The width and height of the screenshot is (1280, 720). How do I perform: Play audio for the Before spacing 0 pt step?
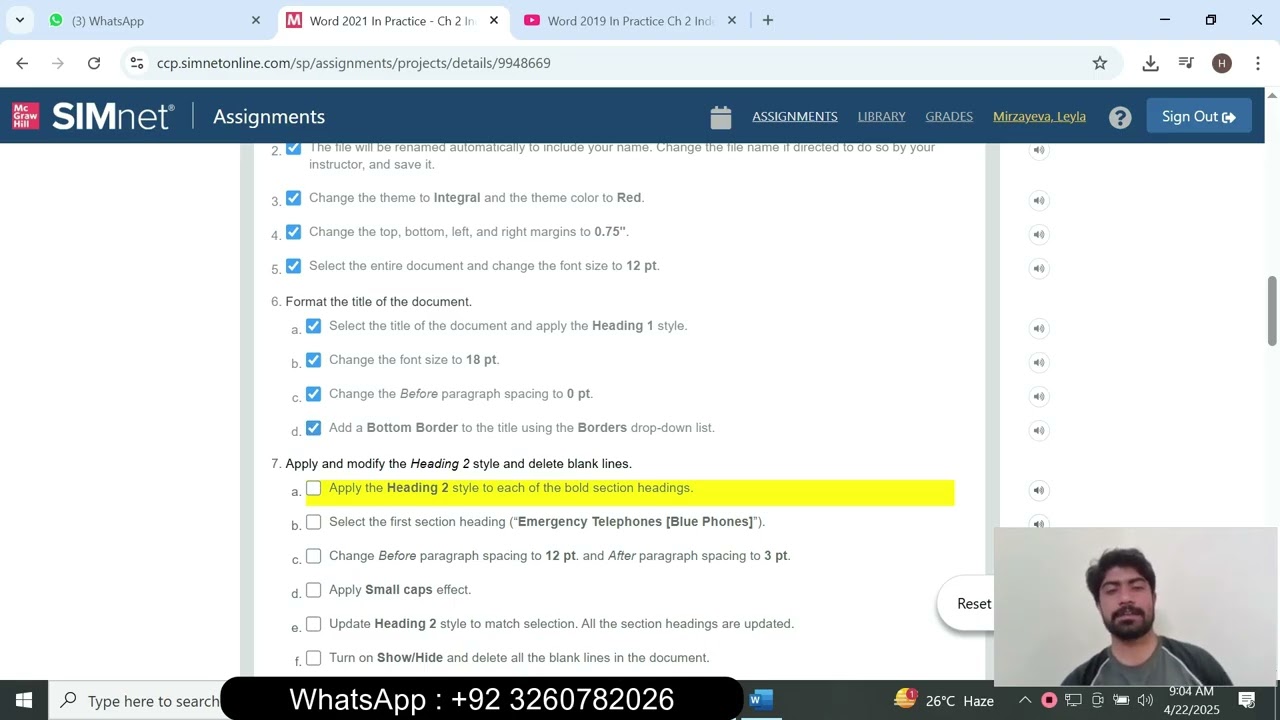tap(1039, 396)
